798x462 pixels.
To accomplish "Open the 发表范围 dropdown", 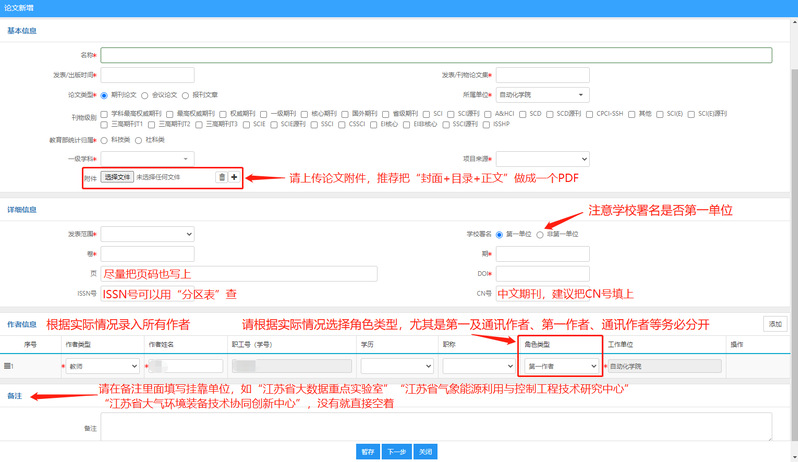I will 146,234.
